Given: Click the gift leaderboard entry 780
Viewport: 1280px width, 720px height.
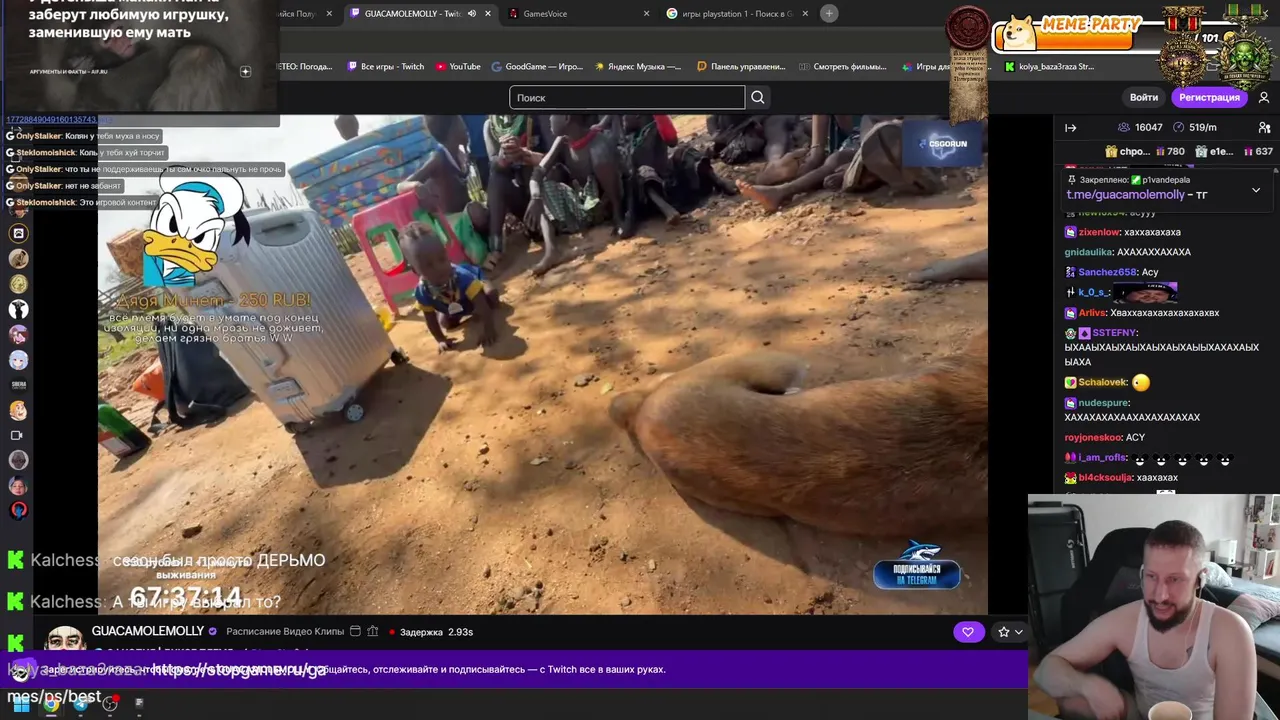Looking at the screenshot, I should coord(1170,152).
